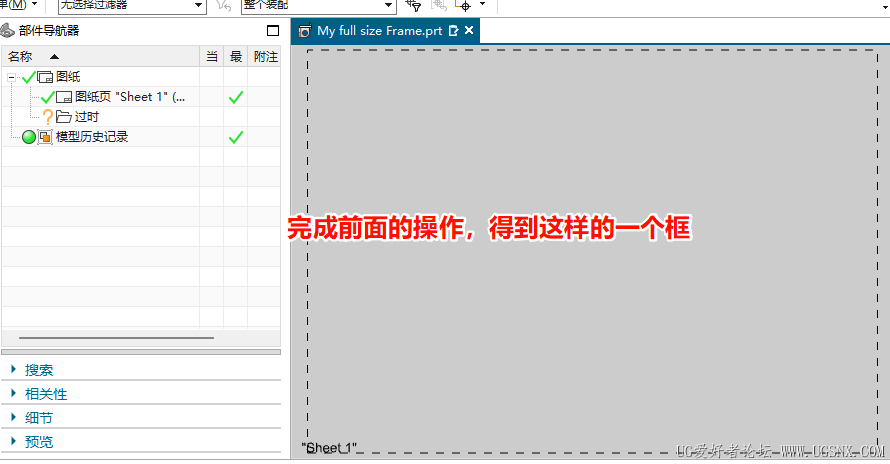
Task: Click the sort arrow in 名称 header
Action: tap(54, 57)
